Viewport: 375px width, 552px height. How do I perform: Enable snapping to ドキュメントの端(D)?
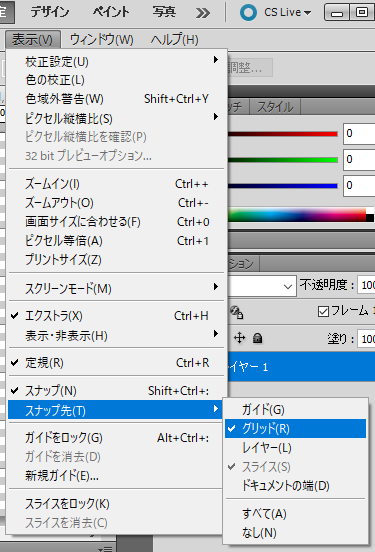click(295, 486)
